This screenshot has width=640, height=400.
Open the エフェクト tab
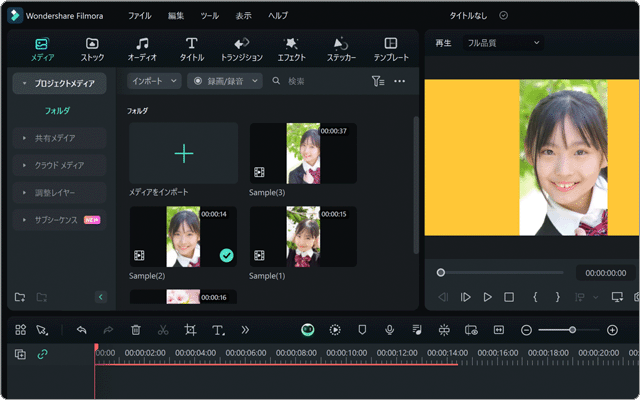coord(291,49)
